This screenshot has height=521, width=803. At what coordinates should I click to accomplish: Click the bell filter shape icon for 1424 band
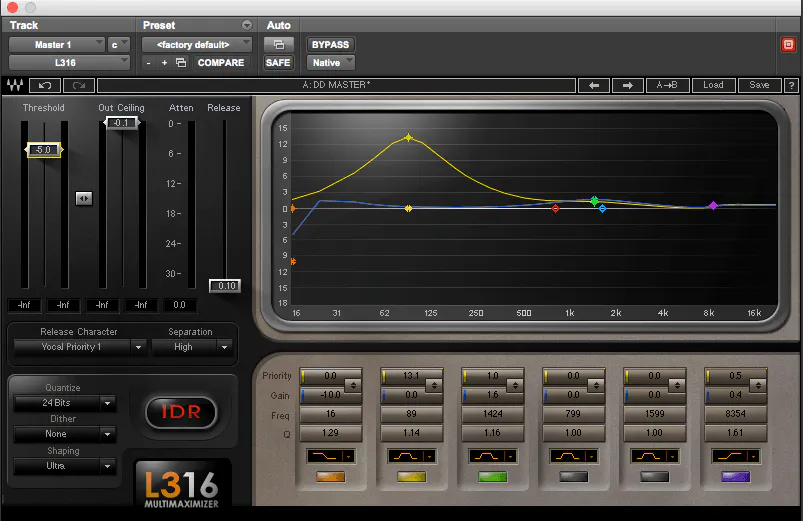click(x=487, y=456)
